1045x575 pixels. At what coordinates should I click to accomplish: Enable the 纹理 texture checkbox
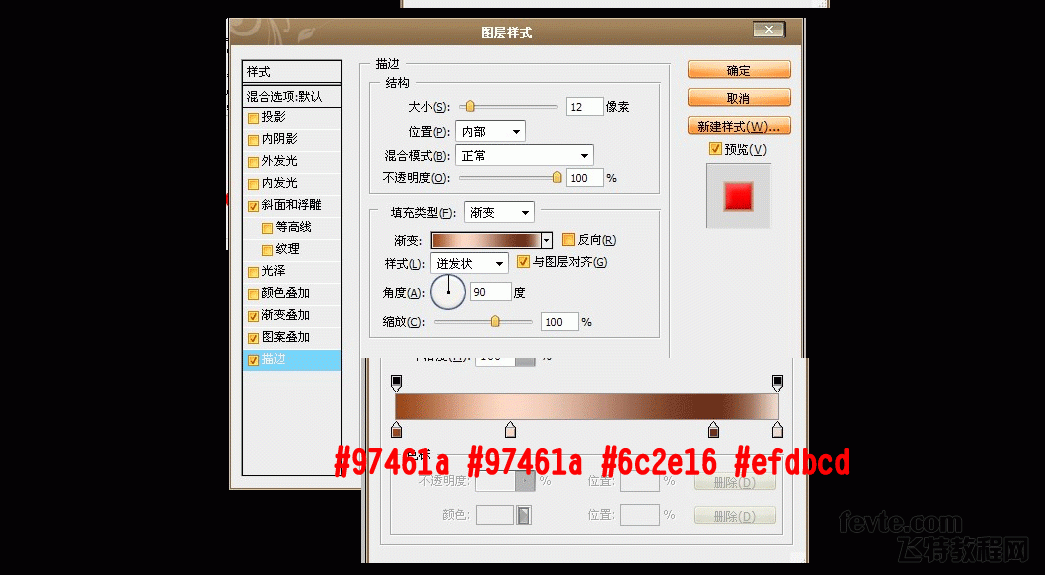tap(267, 251)
